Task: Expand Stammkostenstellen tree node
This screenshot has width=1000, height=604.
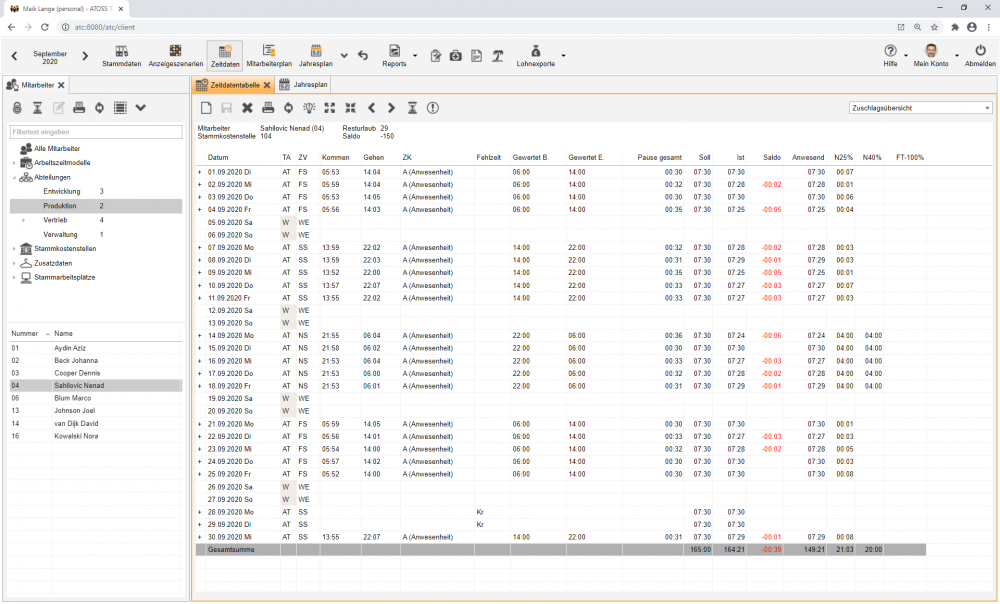Action: 14,249
